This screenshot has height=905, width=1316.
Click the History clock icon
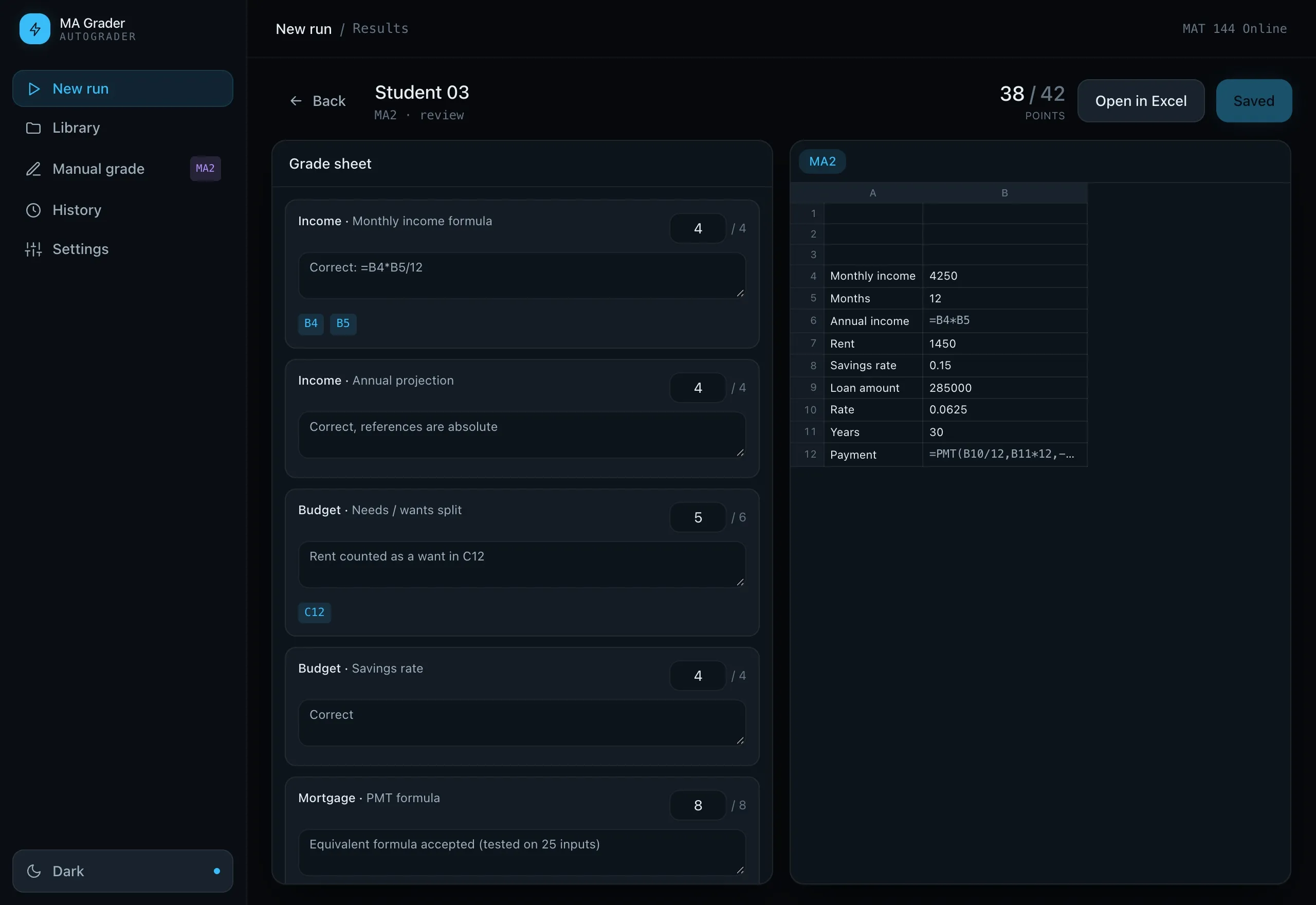(33, 210)
